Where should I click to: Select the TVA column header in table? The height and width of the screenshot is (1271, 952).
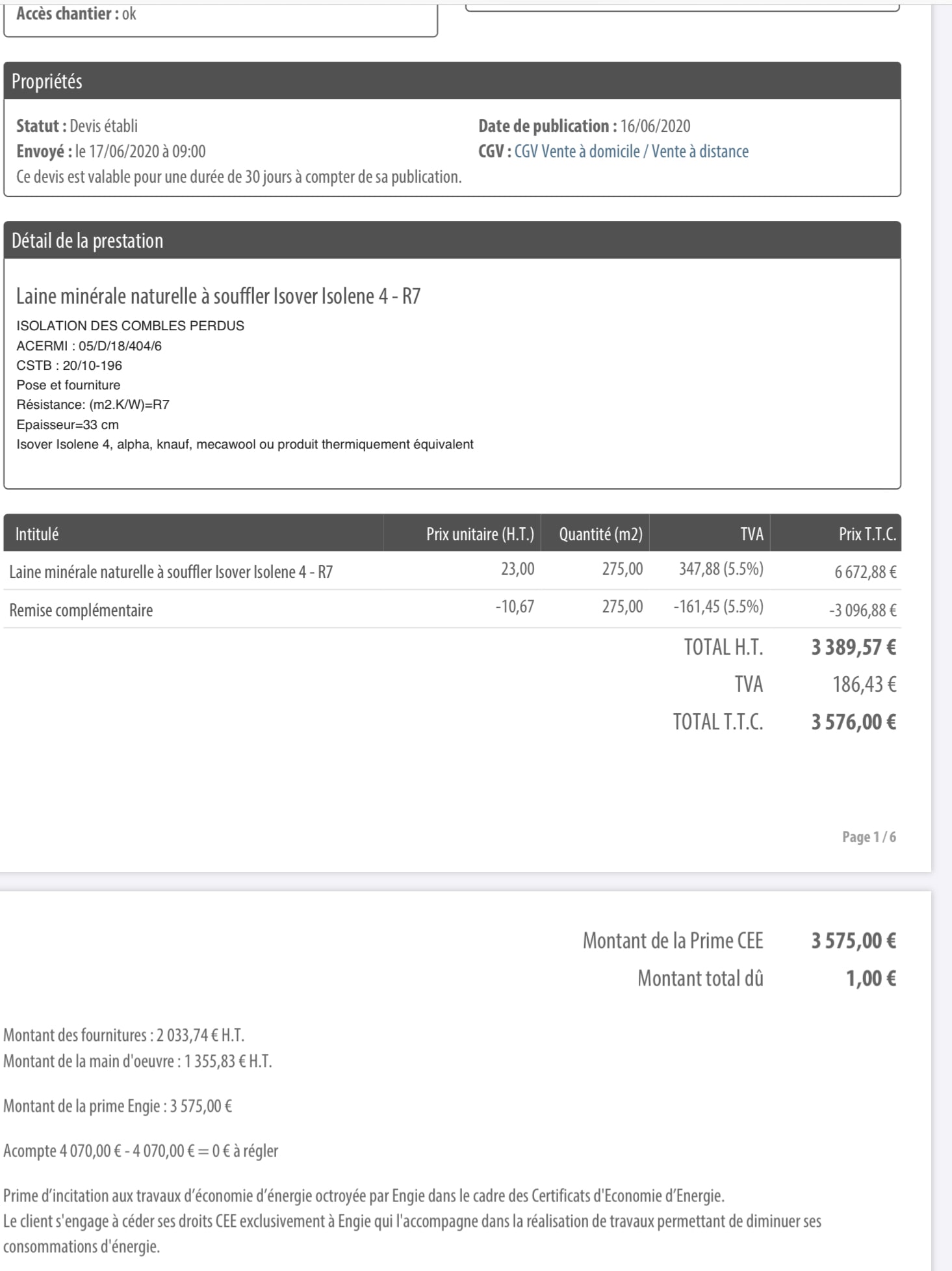point(710,534)
